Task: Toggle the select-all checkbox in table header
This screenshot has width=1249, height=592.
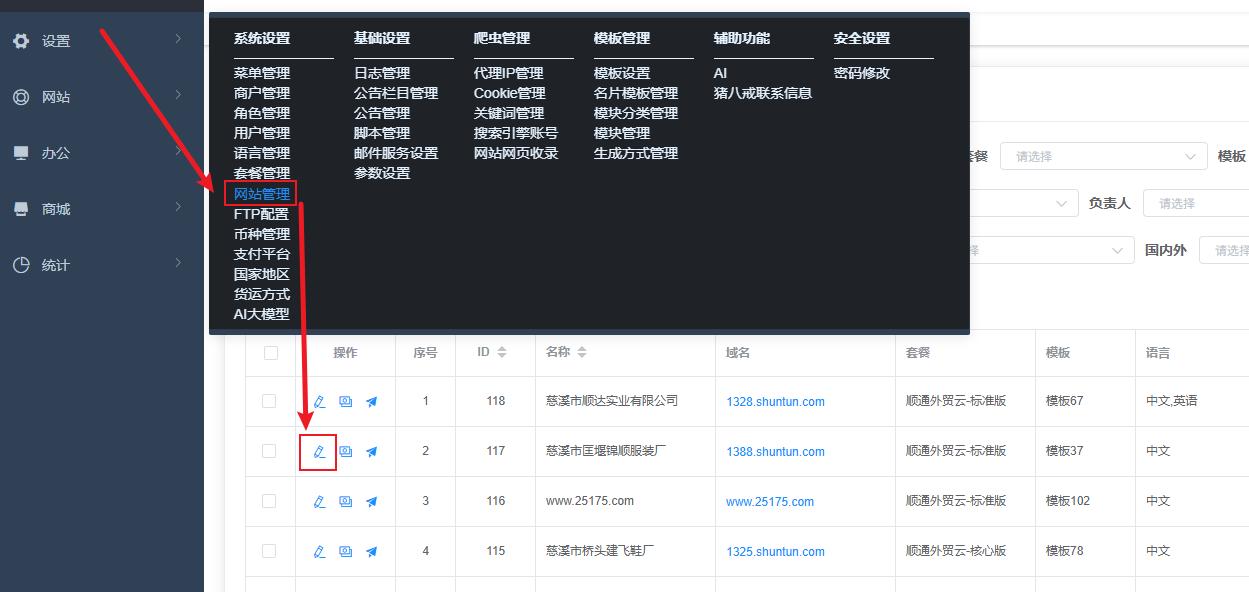Action: click(x=270, y=353)
